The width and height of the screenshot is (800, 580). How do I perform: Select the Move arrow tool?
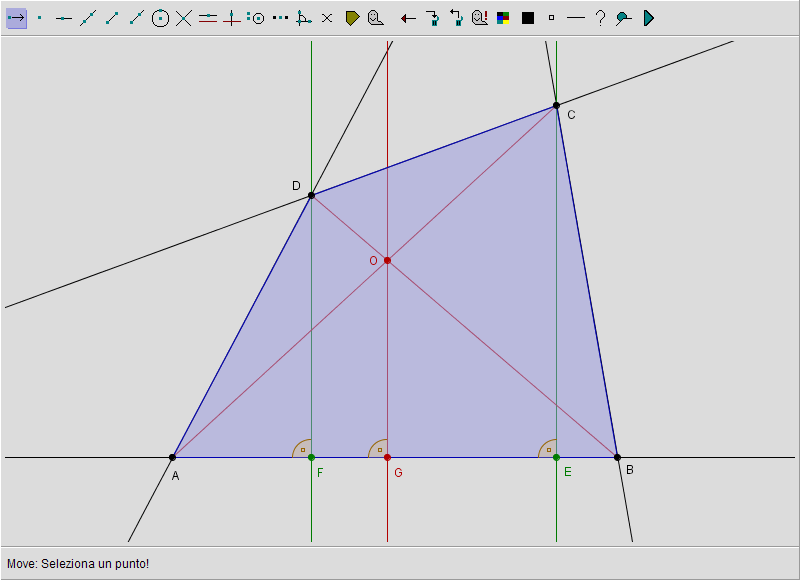(16, 18)
